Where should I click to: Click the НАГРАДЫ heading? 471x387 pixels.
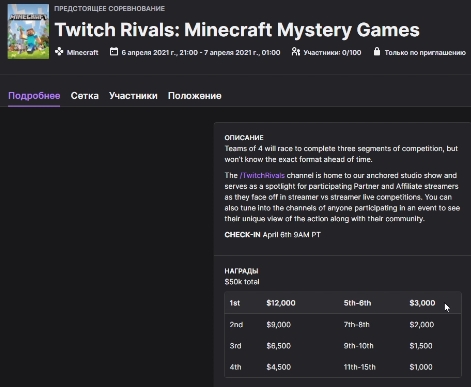tap(242, 271)
